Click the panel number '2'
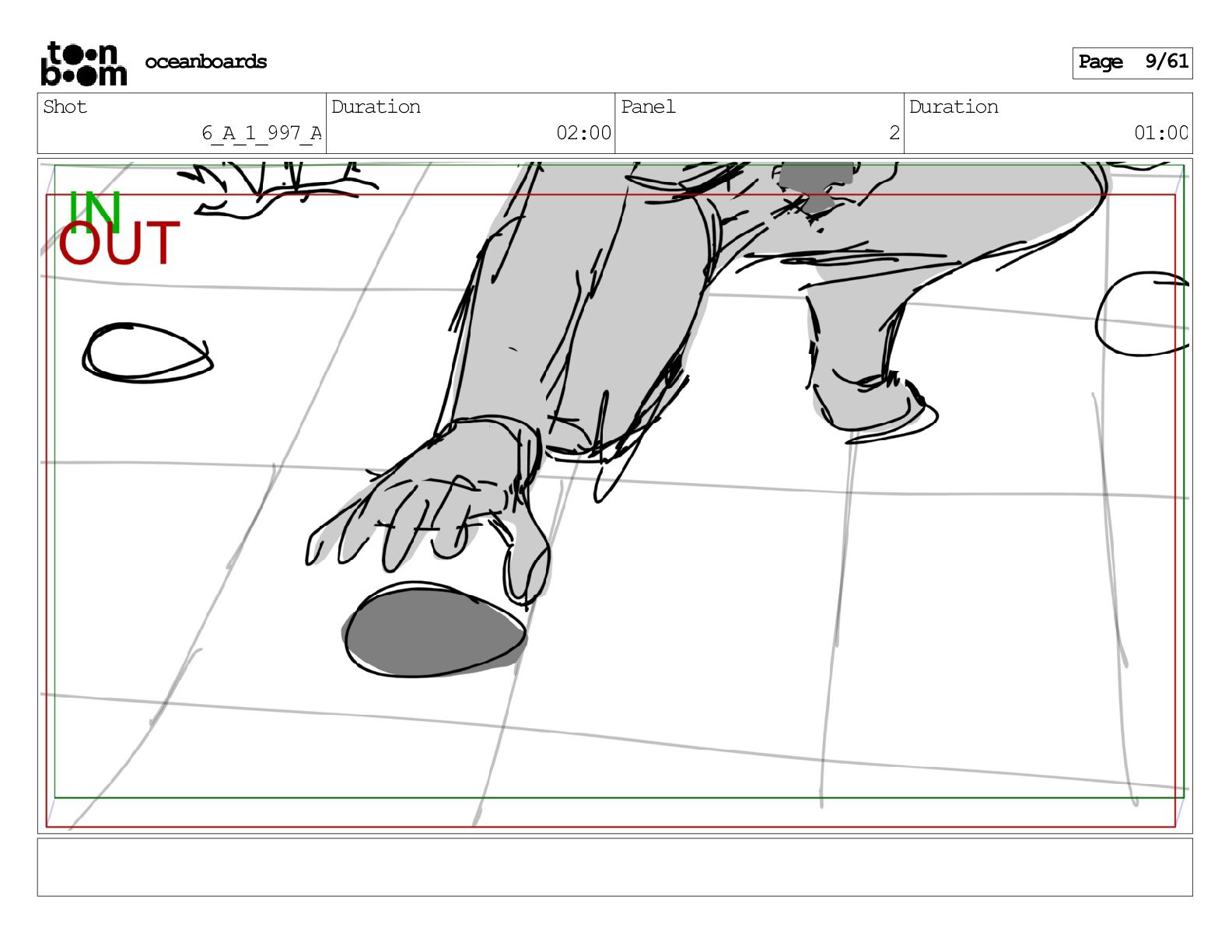The width and height of the screenshot is (1232, 952). pyautogui.click(x=894, y=133)
